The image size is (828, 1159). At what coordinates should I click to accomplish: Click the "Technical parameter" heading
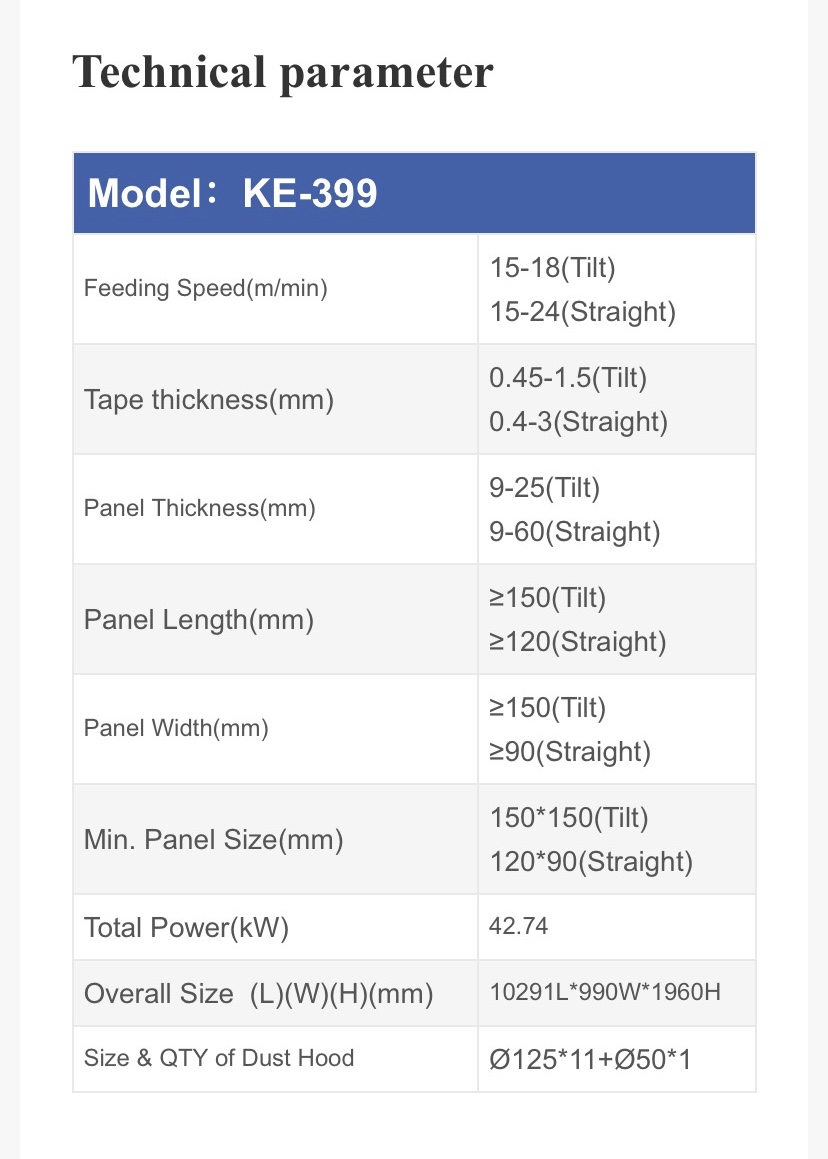(x=283, y=74)
